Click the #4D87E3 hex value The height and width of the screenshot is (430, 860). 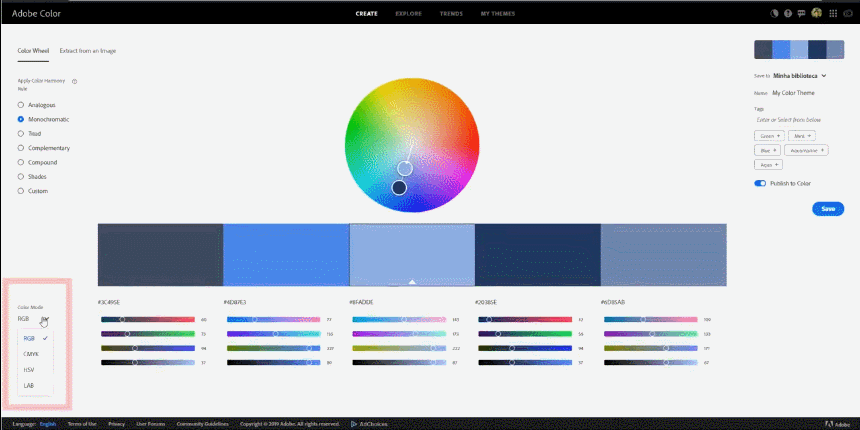point(235,302)
